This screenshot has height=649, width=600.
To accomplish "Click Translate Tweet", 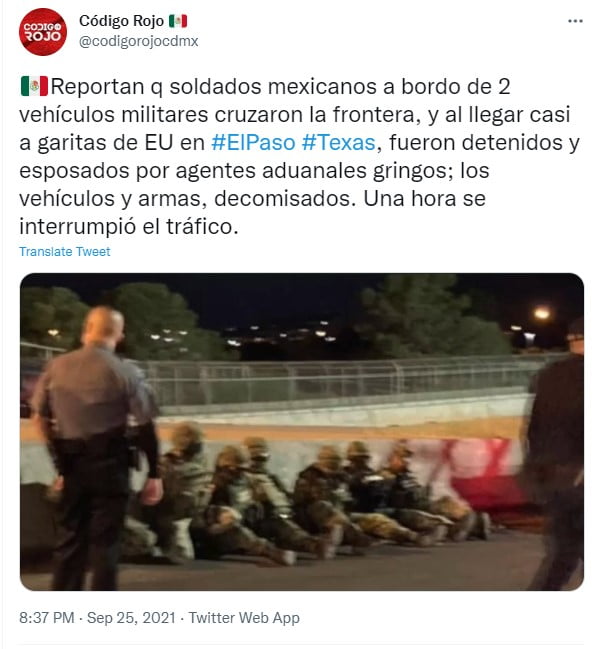I will (65, 252).
